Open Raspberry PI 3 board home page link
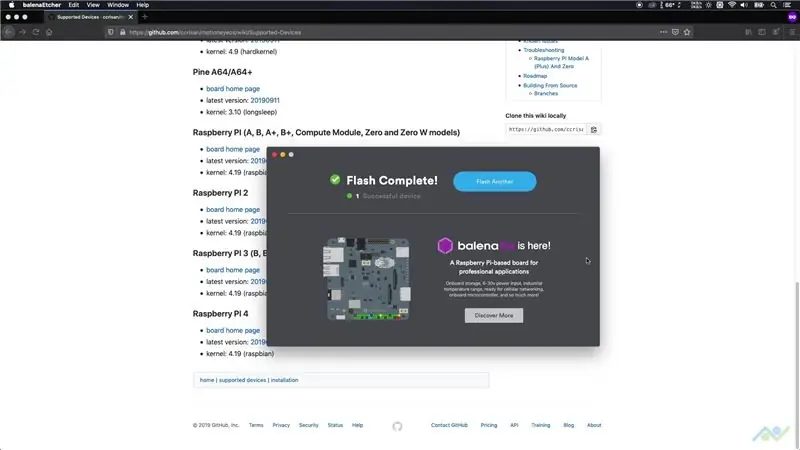Viewport: 800px width, 450px height. [233, 270]
